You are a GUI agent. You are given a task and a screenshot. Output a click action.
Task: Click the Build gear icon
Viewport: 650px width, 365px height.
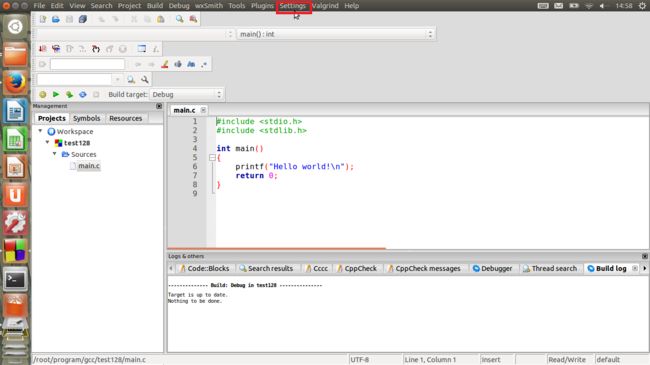tap(43, 95)
